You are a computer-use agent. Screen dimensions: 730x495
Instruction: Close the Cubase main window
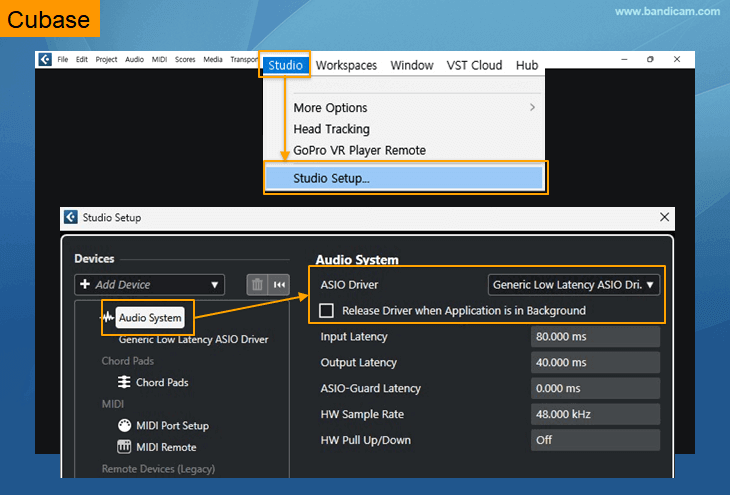point(677,59)
